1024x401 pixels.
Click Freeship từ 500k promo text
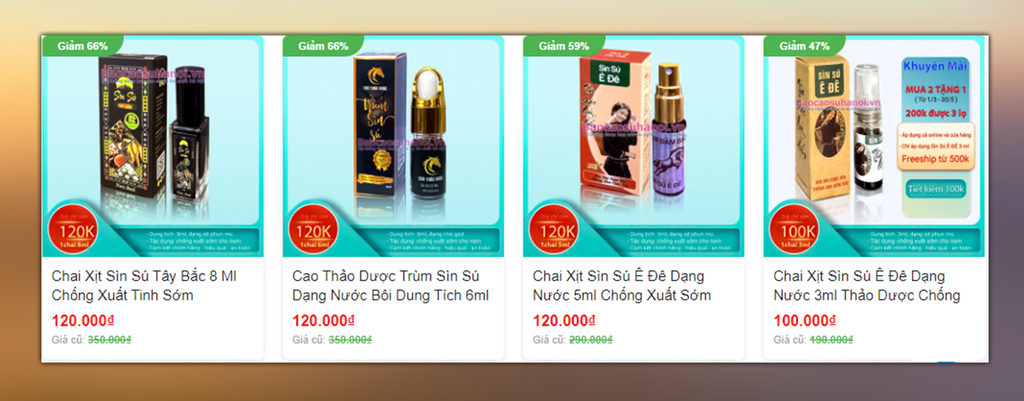936,159
